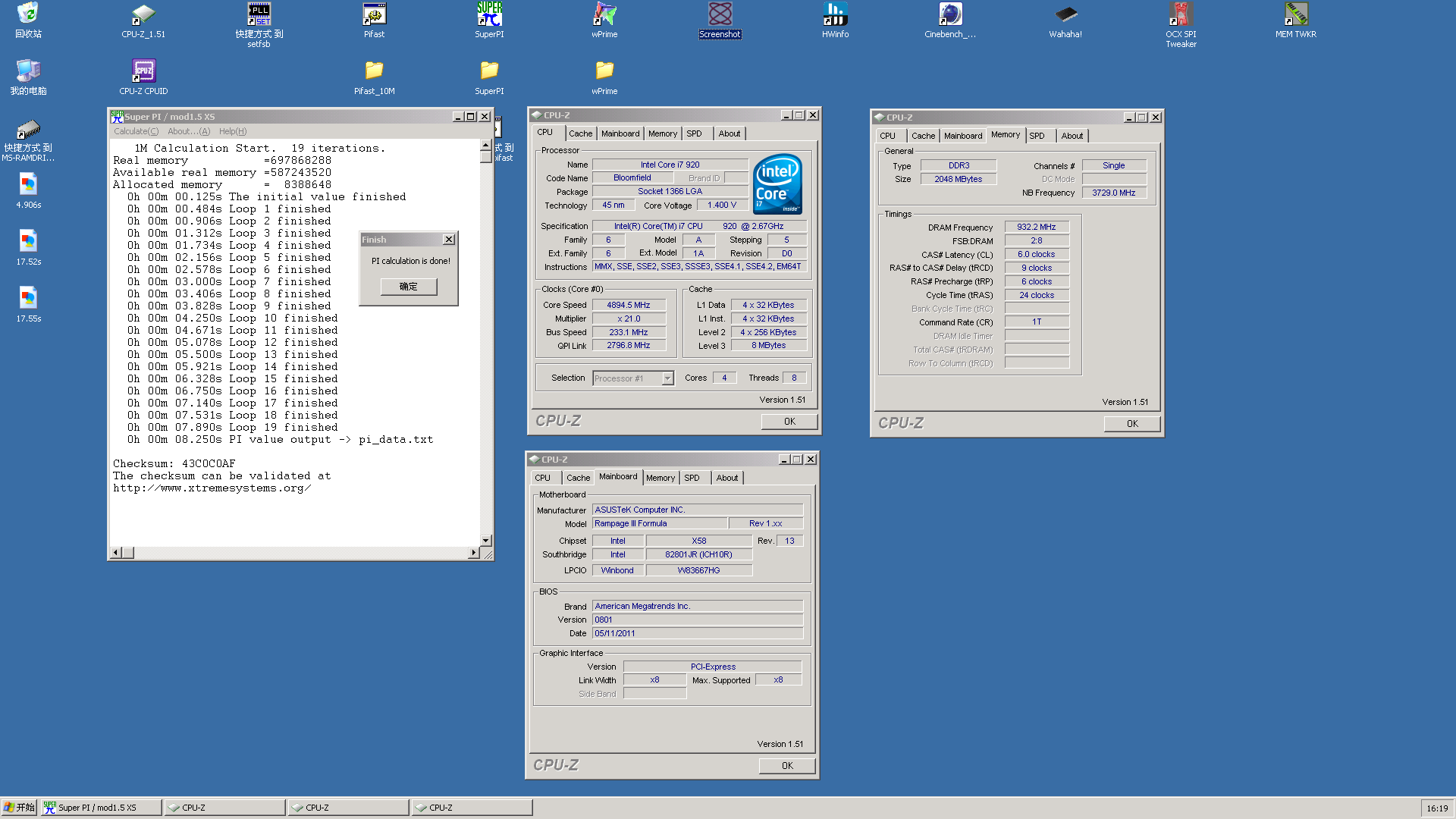Click OK in the Memory CPU-Z window
This screenshot has height=819, width=1456.
pos(1132,424)
